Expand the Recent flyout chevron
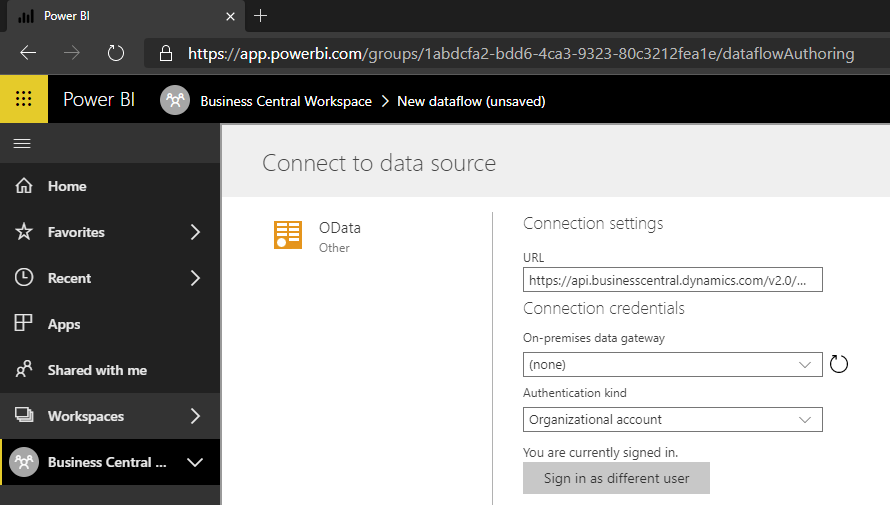890x505 pixels. (195, 278)
